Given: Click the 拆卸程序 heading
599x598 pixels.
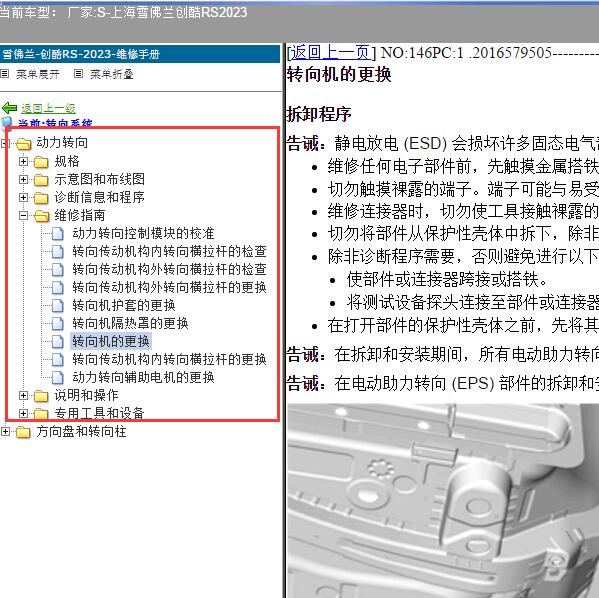Looking at the screenshot, I should click(x=319, y=114).
